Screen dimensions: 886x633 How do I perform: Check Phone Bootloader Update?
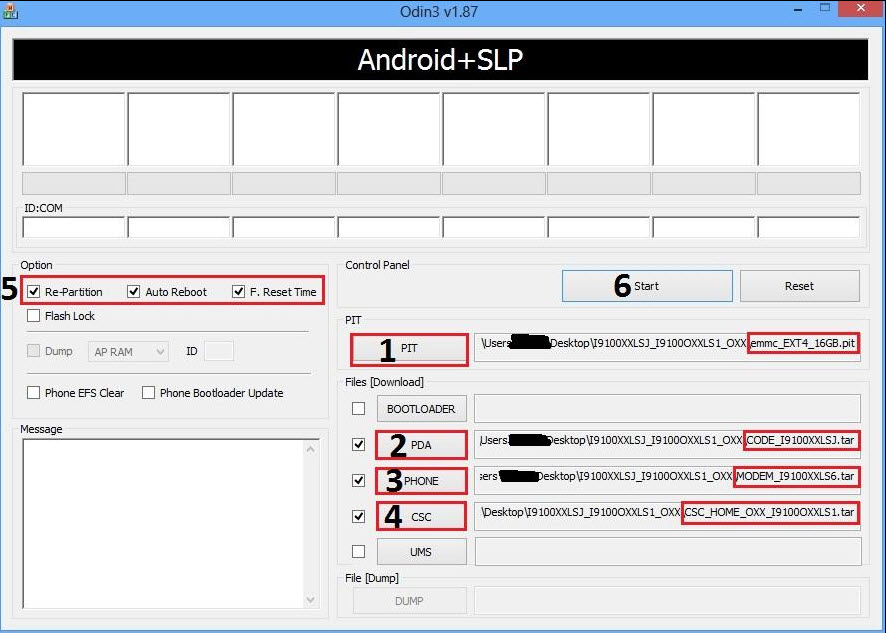pyautogui.click(x=149, y=393)
